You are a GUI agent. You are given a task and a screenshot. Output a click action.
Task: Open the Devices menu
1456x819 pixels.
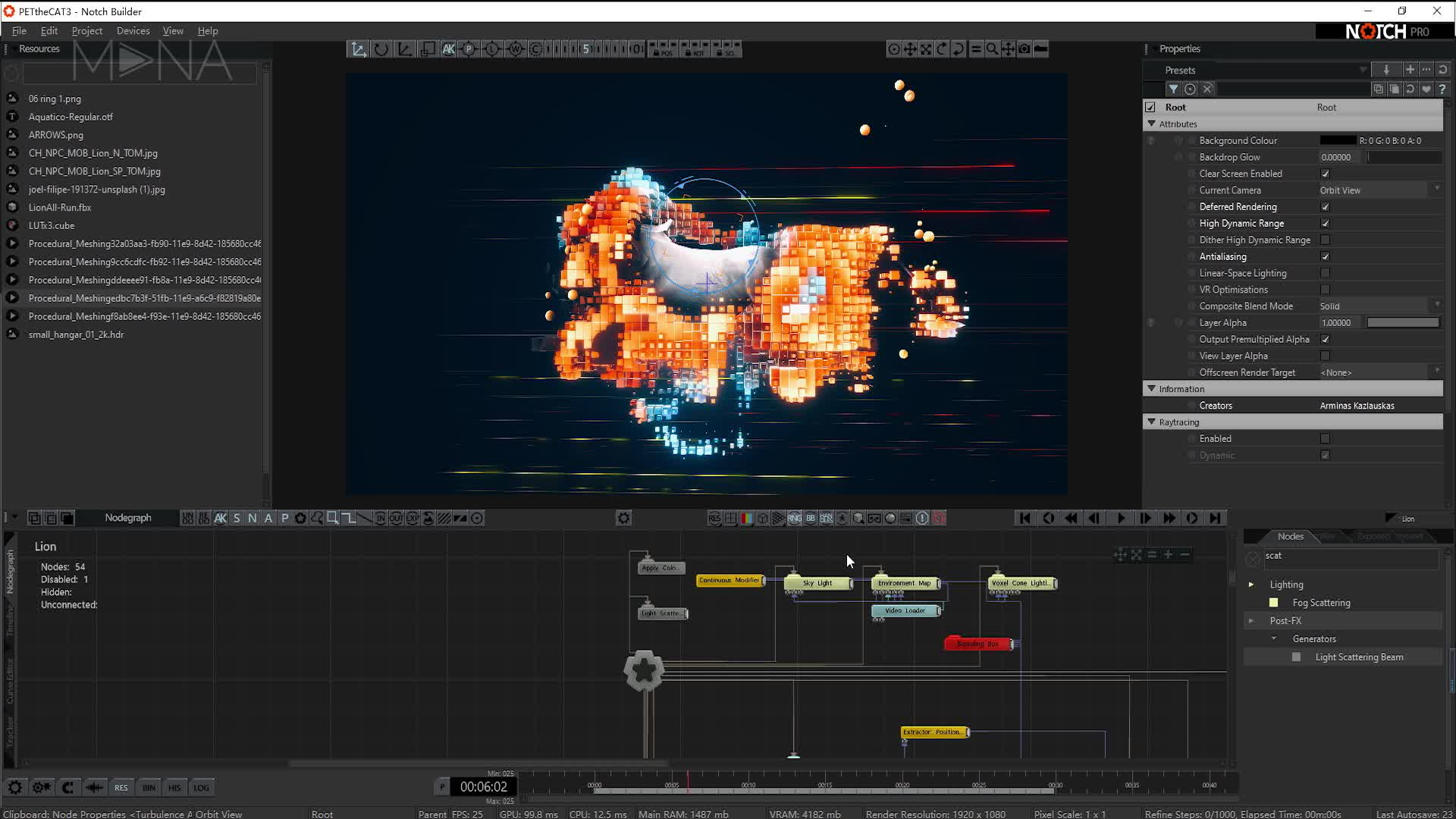click(133, 31)
